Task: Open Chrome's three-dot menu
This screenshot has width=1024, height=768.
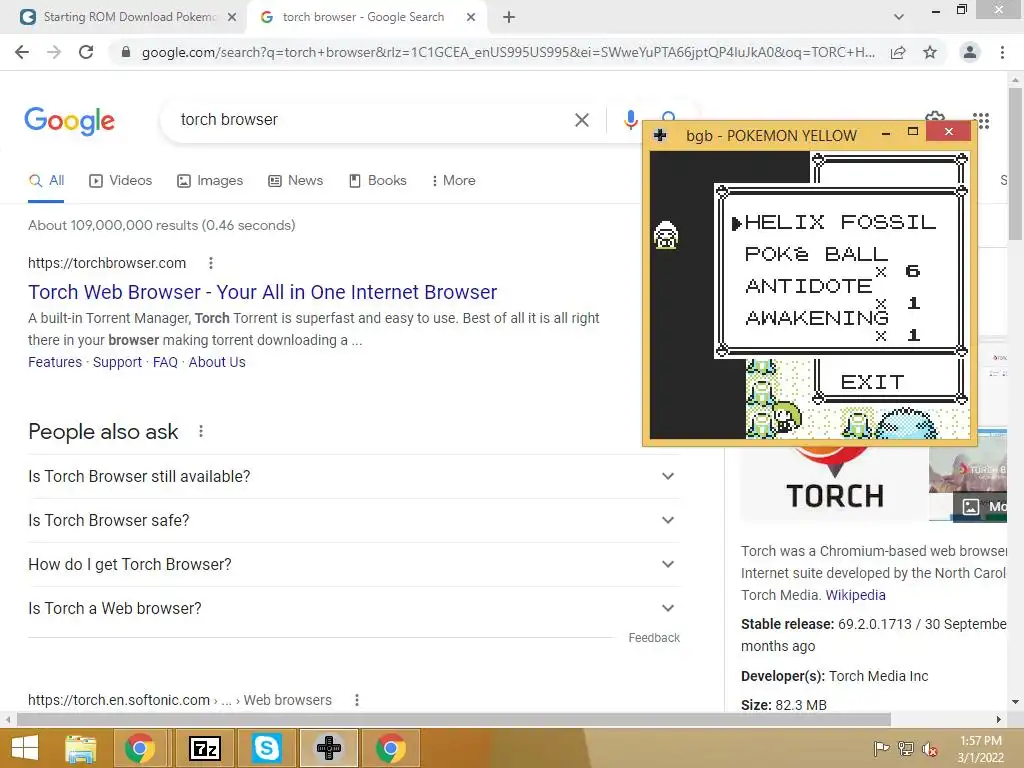Action: pyautogui.click(x=1002, y=52)
